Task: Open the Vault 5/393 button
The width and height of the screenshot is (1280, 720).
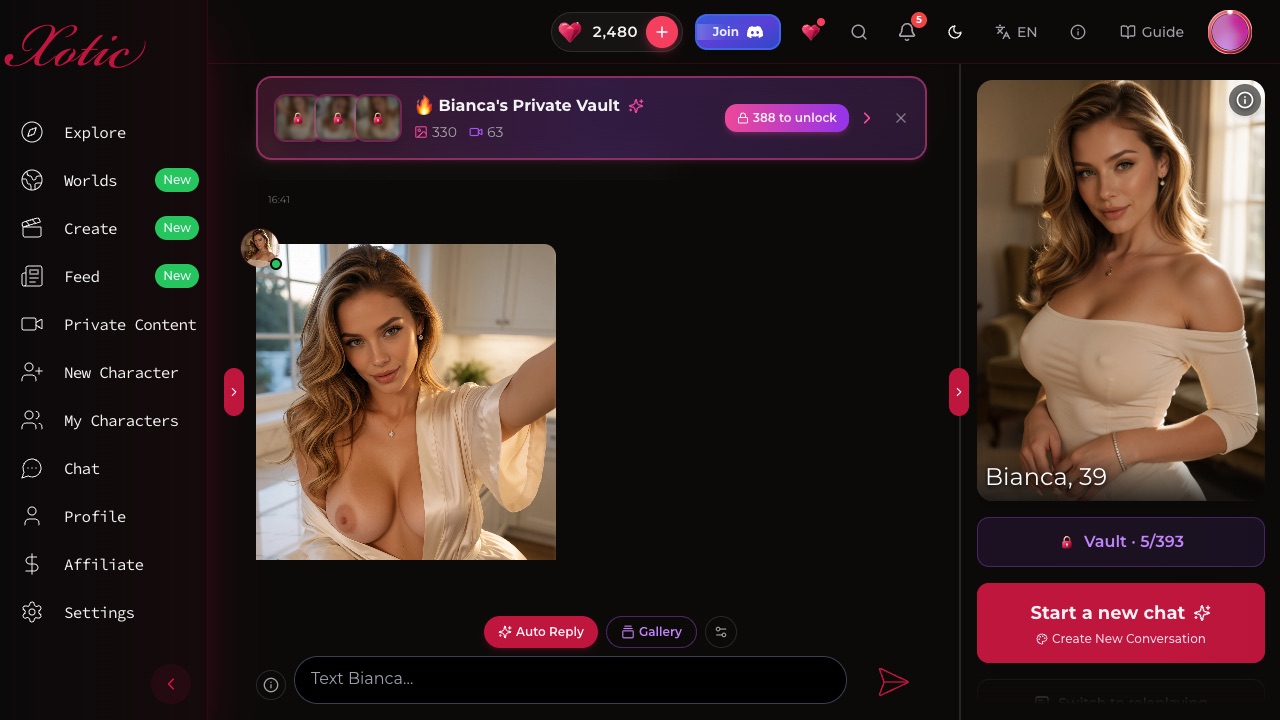Action: point(1121,542)
